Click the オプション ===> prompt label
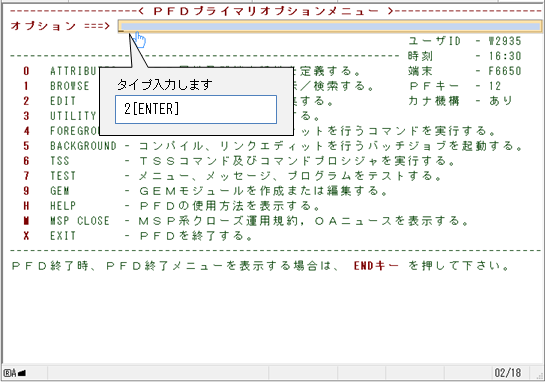 point(60,26)
